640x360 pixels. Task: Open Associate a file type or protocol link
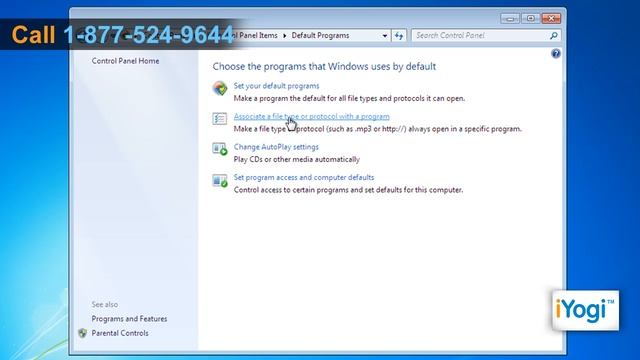[x=311, y=117]
